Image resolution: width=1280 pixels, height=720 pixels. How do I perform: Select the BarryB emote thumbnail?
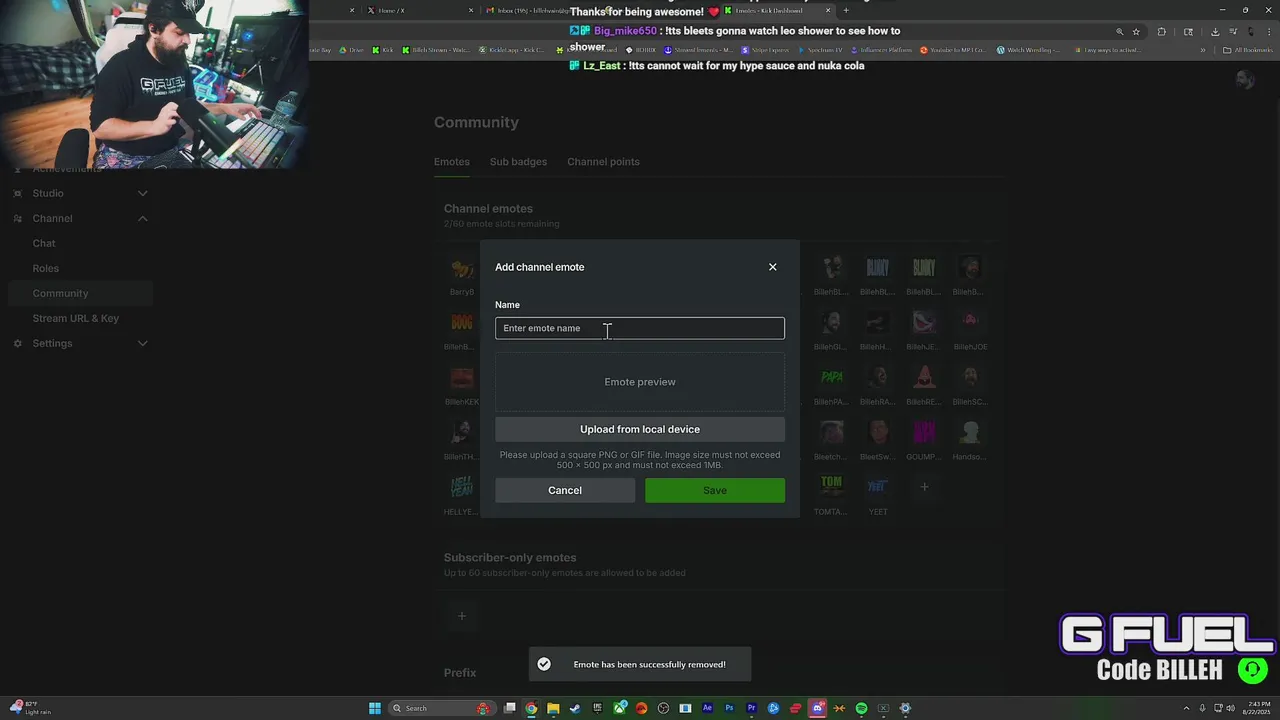coord(462,268)
